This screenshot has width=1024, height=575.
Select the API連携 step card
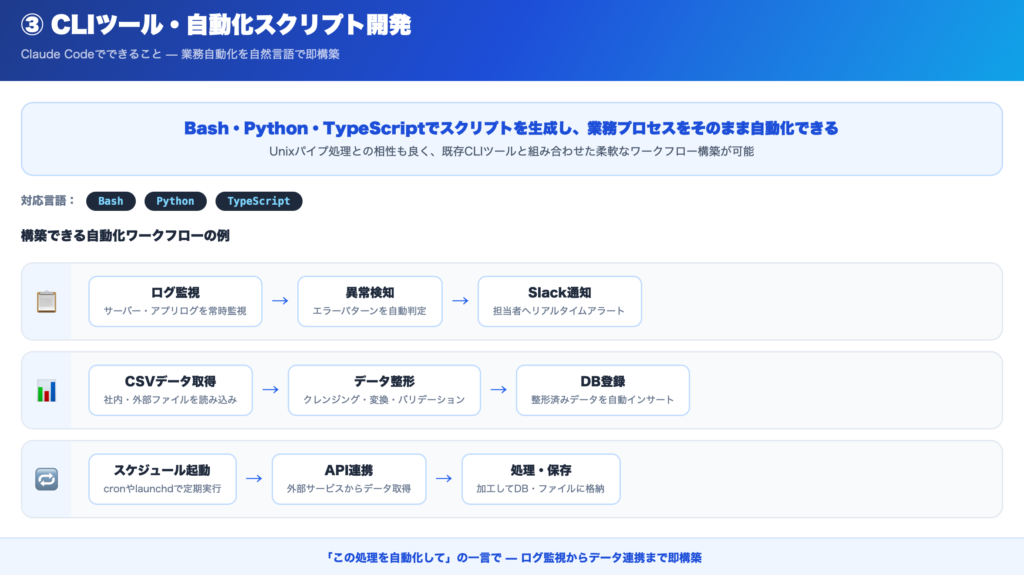point(349,479)
